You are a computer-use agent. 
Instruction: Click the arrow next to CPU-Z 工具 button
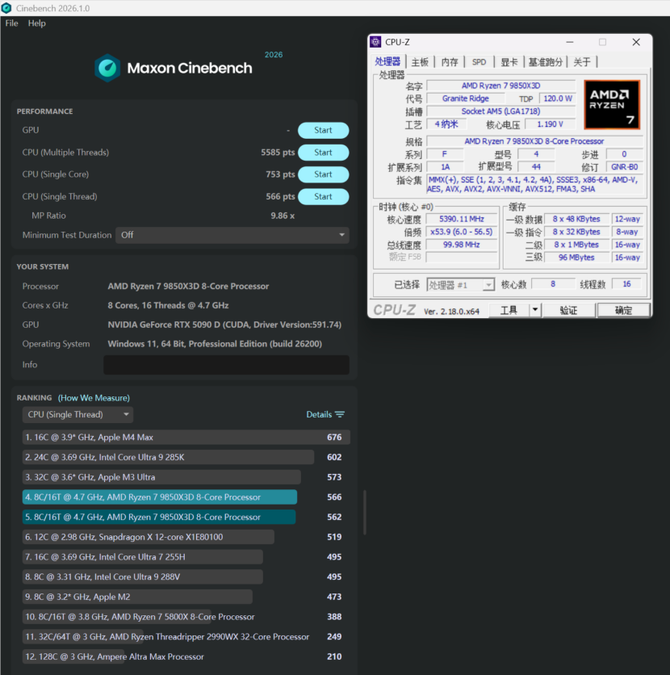(535, 310)
